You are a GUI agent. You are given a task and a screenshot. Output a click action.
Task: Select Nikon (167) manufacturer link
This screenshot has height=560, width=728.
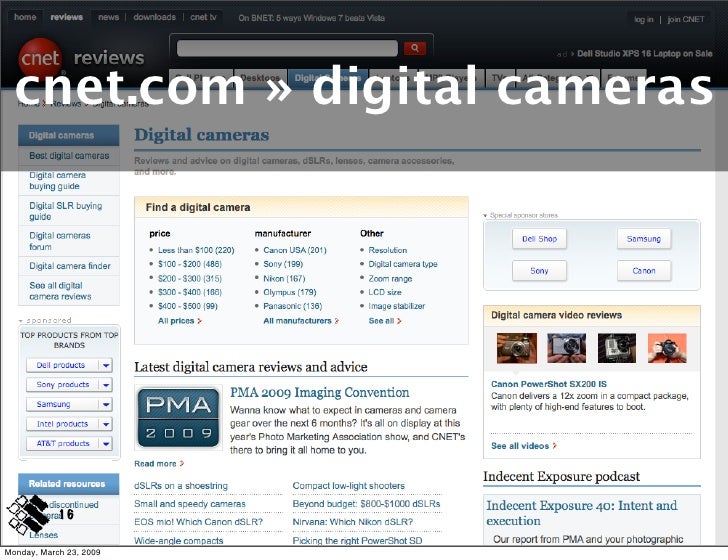284,279
